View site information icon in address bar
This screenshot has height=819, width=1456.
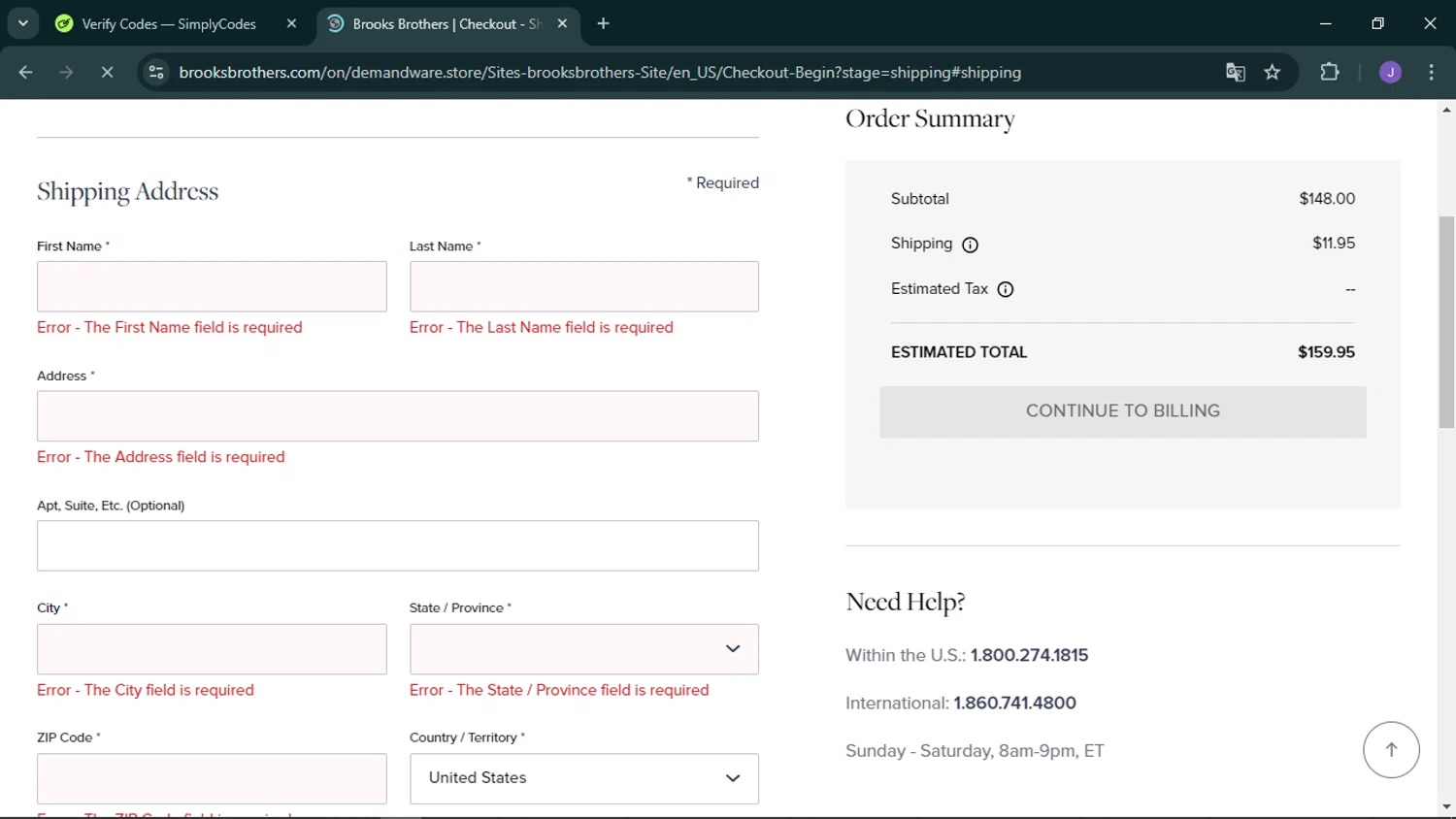click(x=156, y=72)
